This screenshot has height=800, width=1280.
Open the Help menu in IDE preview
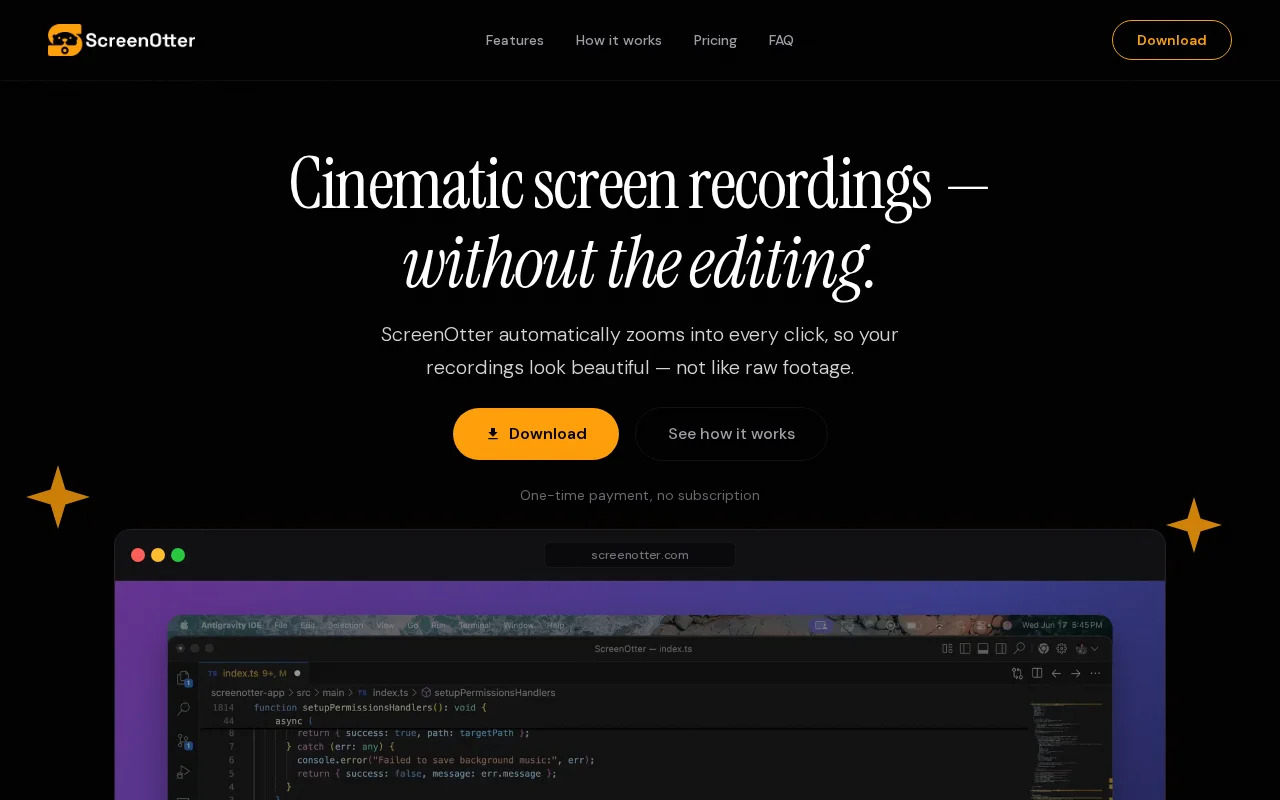(x=555, y=625)
